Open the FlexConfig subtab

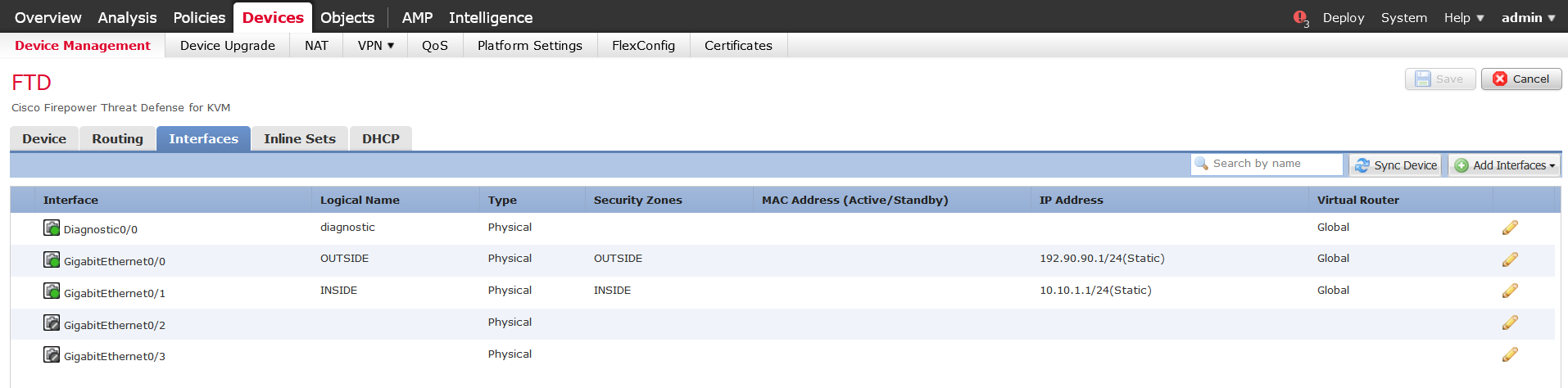click(x=643, y=45)
